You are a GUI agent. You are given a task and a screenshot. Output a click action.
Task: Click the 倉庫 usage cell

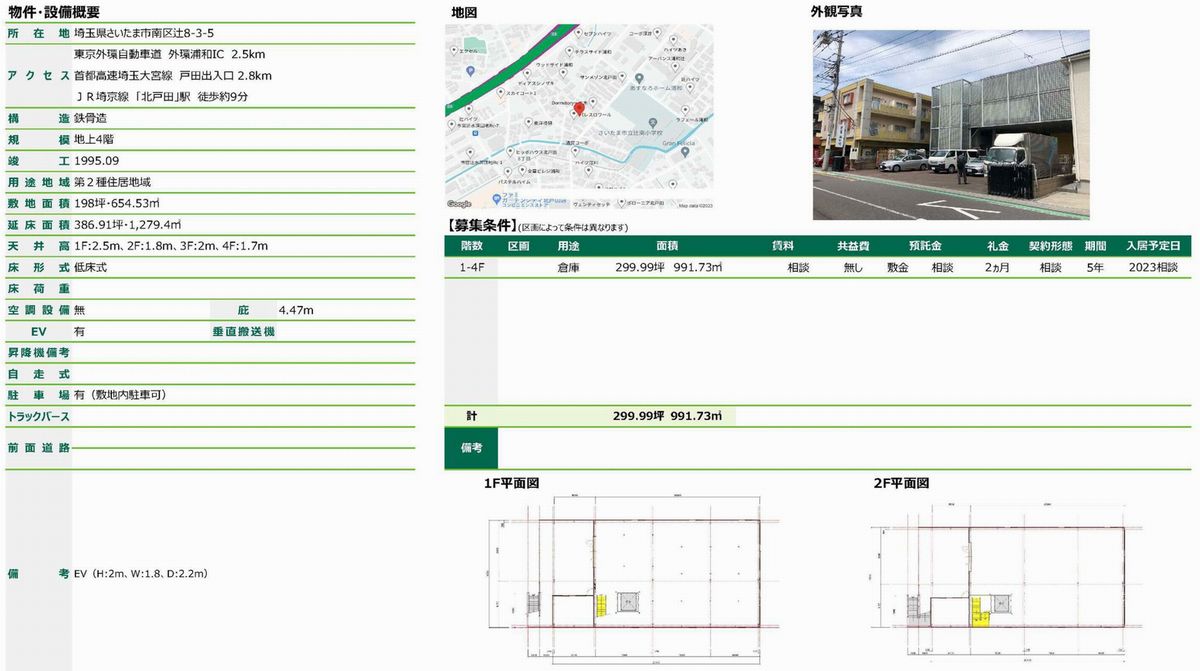[569, 268]
